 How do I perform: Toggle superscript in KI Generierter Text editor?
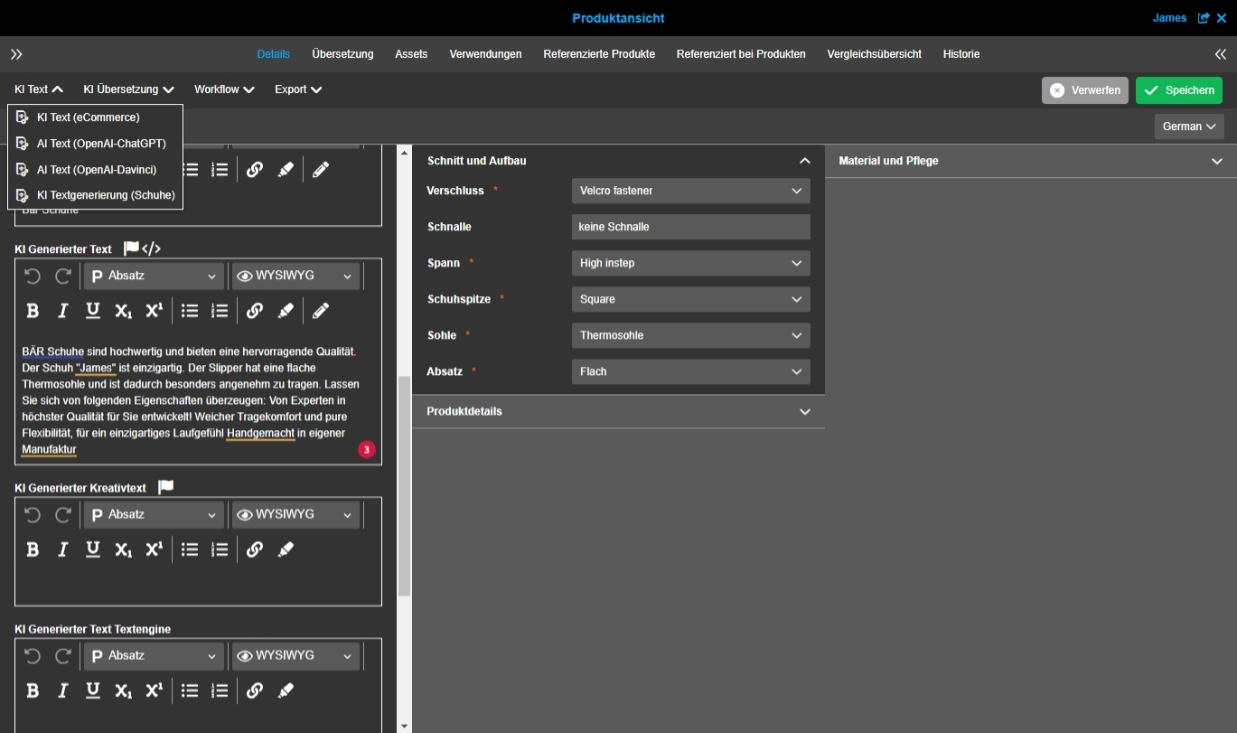pyautogui.click(x=154, y=311)
